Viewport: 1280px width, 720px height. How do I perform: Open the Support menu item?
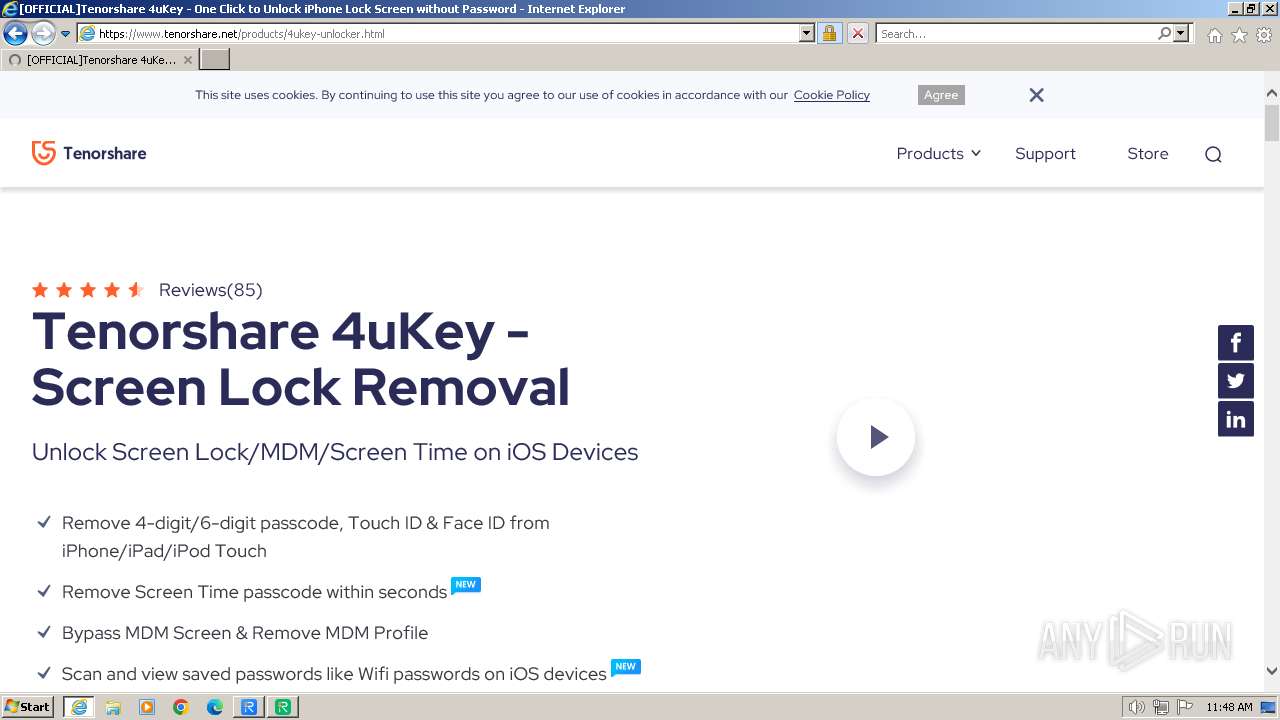point(1045,153)
